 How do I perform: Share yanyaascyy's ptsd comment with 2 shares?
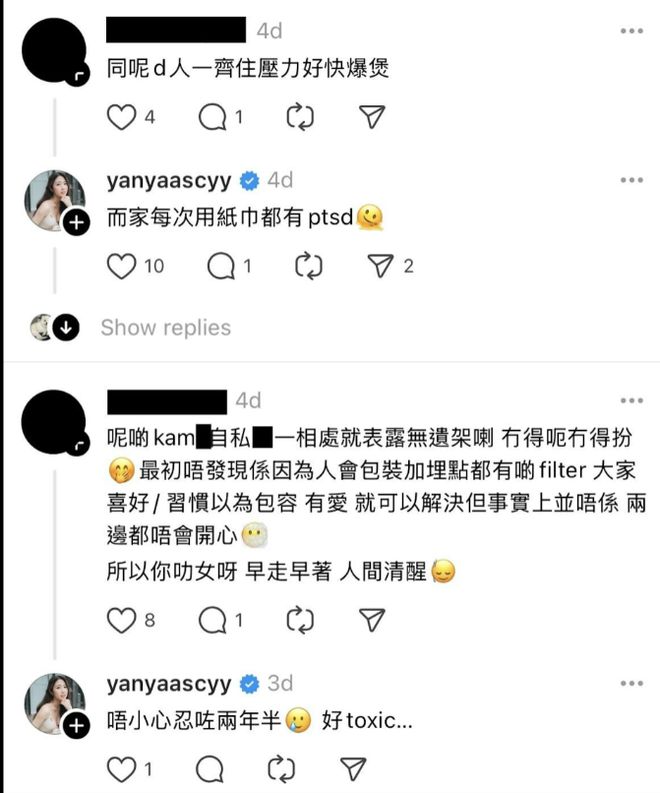pyautogui.click(x=380, y=266)
